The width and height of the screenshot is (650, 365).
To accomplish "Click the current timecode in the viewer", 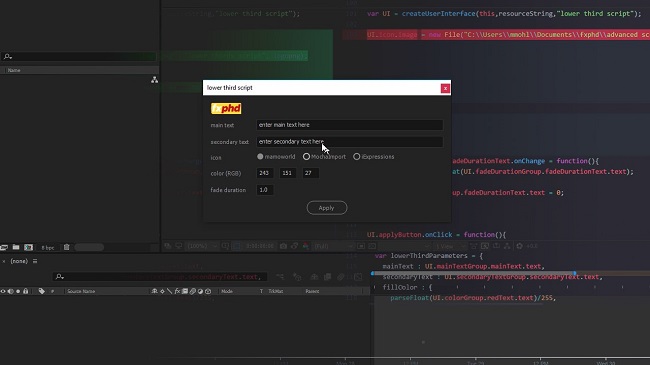I will pos(260,246).
